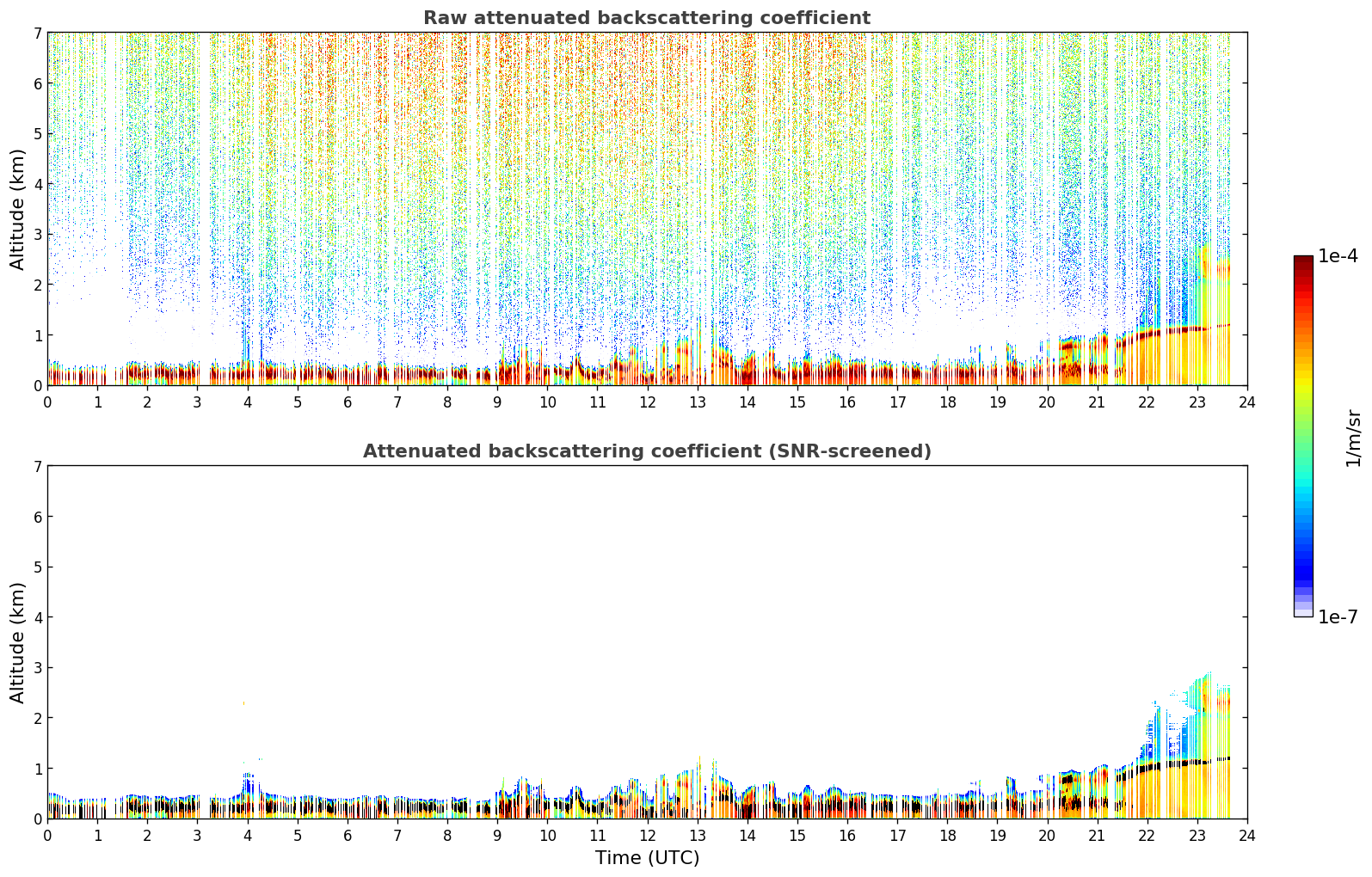Click the 'Time (UTC)' axis label
Screen dimensions: 1372x877
click(x=647, y=857)
